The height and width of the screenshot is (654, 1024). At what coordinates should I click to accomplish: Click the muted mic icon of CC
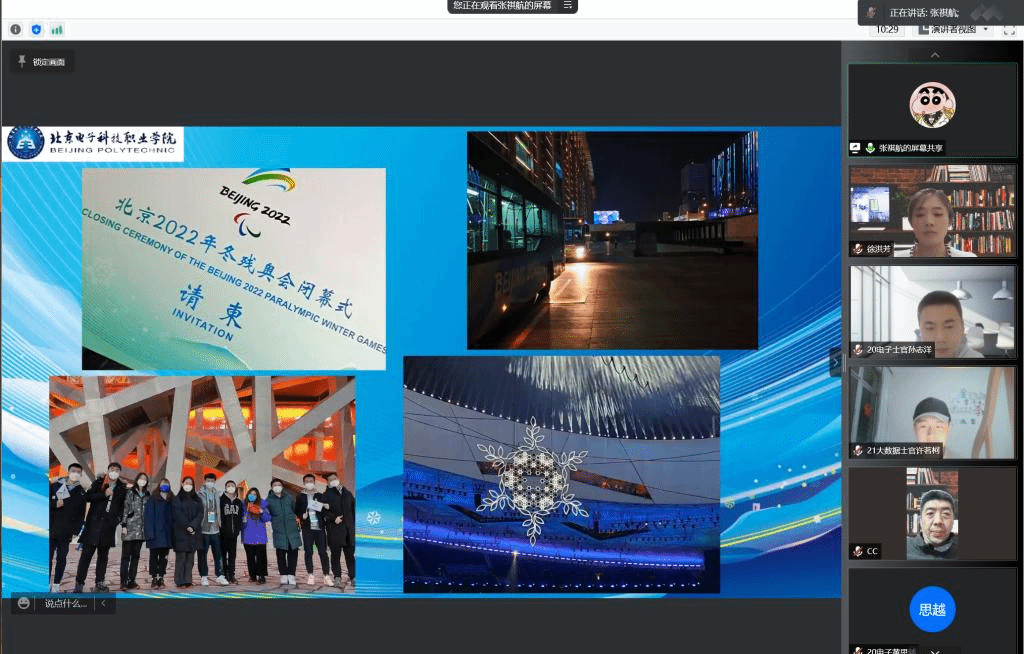[857, 551]
